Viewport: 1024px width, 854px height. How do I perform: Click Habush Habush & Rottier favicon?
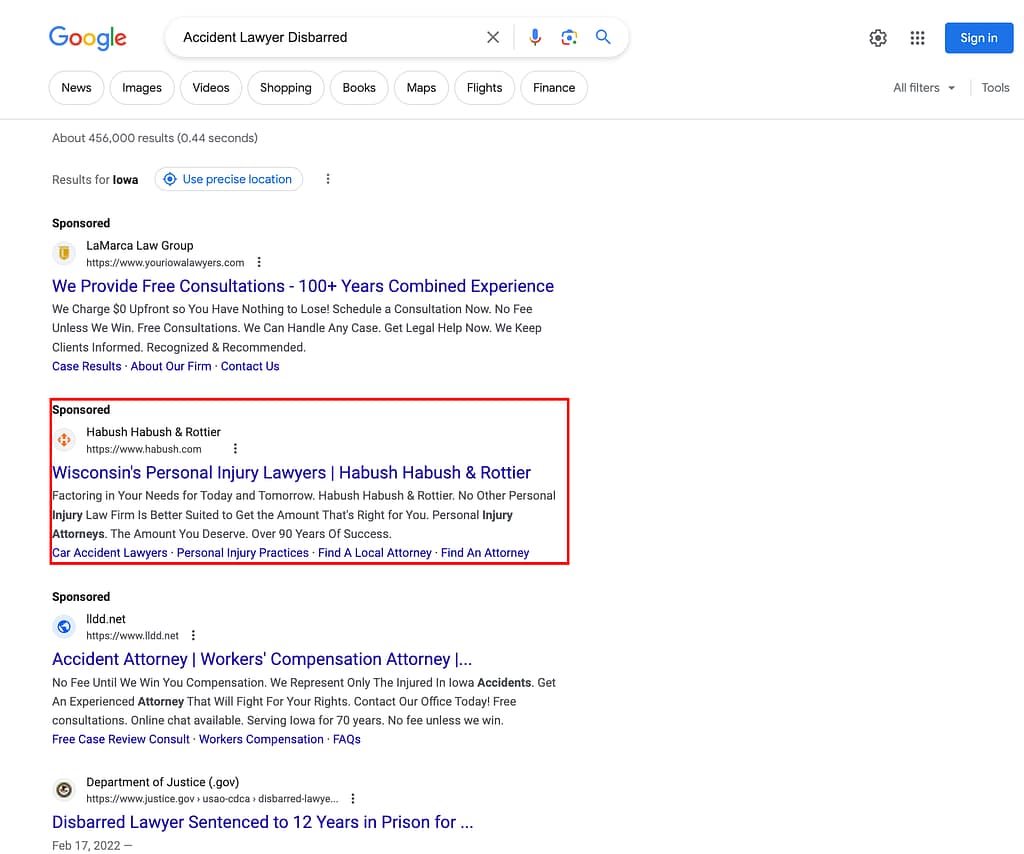coord(64,439)
